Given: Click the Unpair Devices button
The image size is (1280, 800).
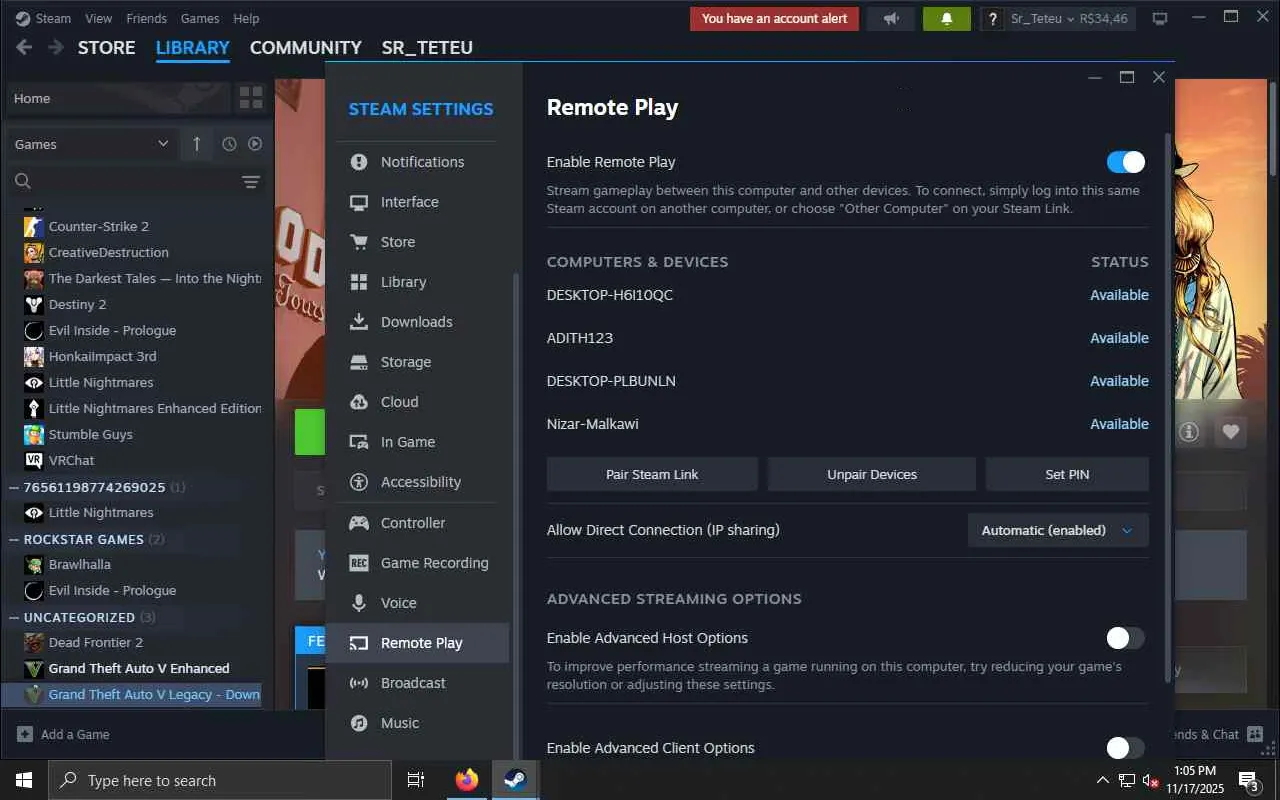Looking at the screenshot, I should [872, 474].
